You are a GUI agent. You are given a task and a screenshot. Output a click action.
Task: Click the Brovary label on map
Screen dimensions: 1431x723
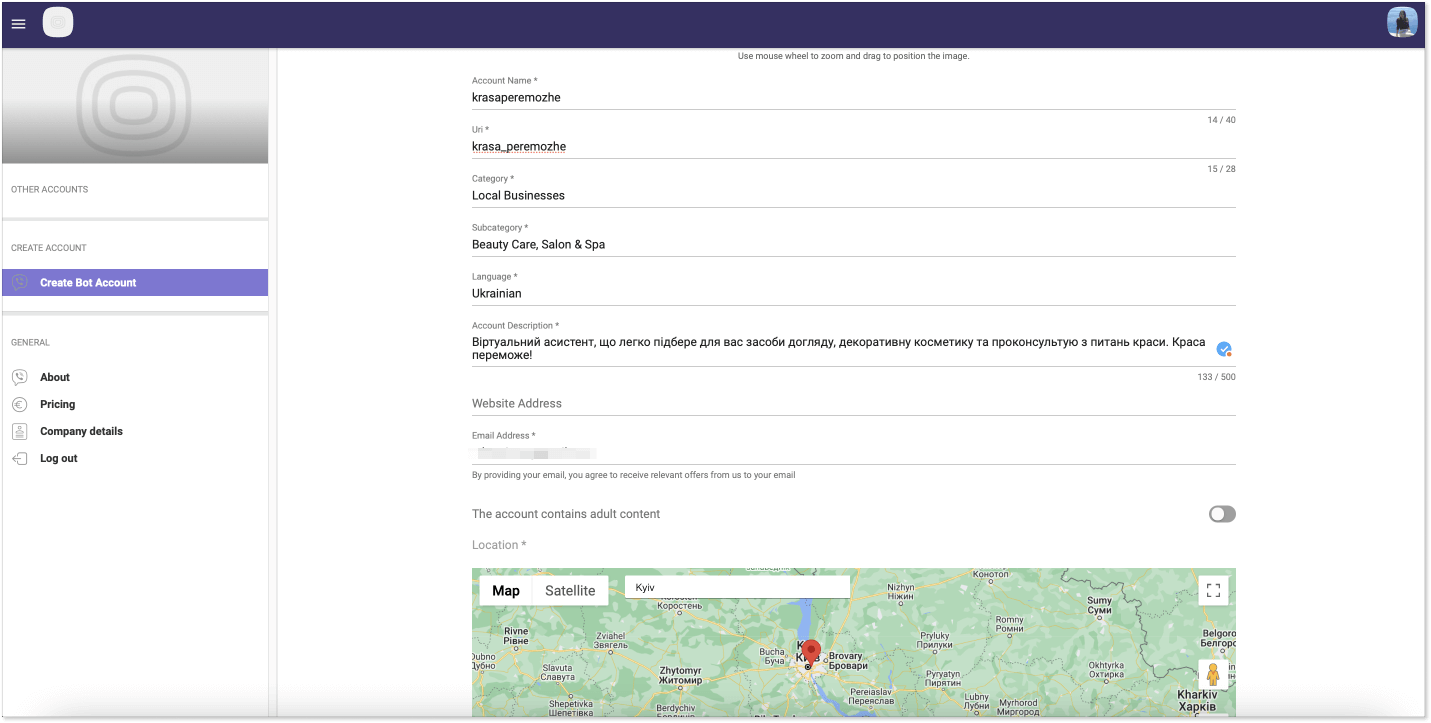point(846,662)
